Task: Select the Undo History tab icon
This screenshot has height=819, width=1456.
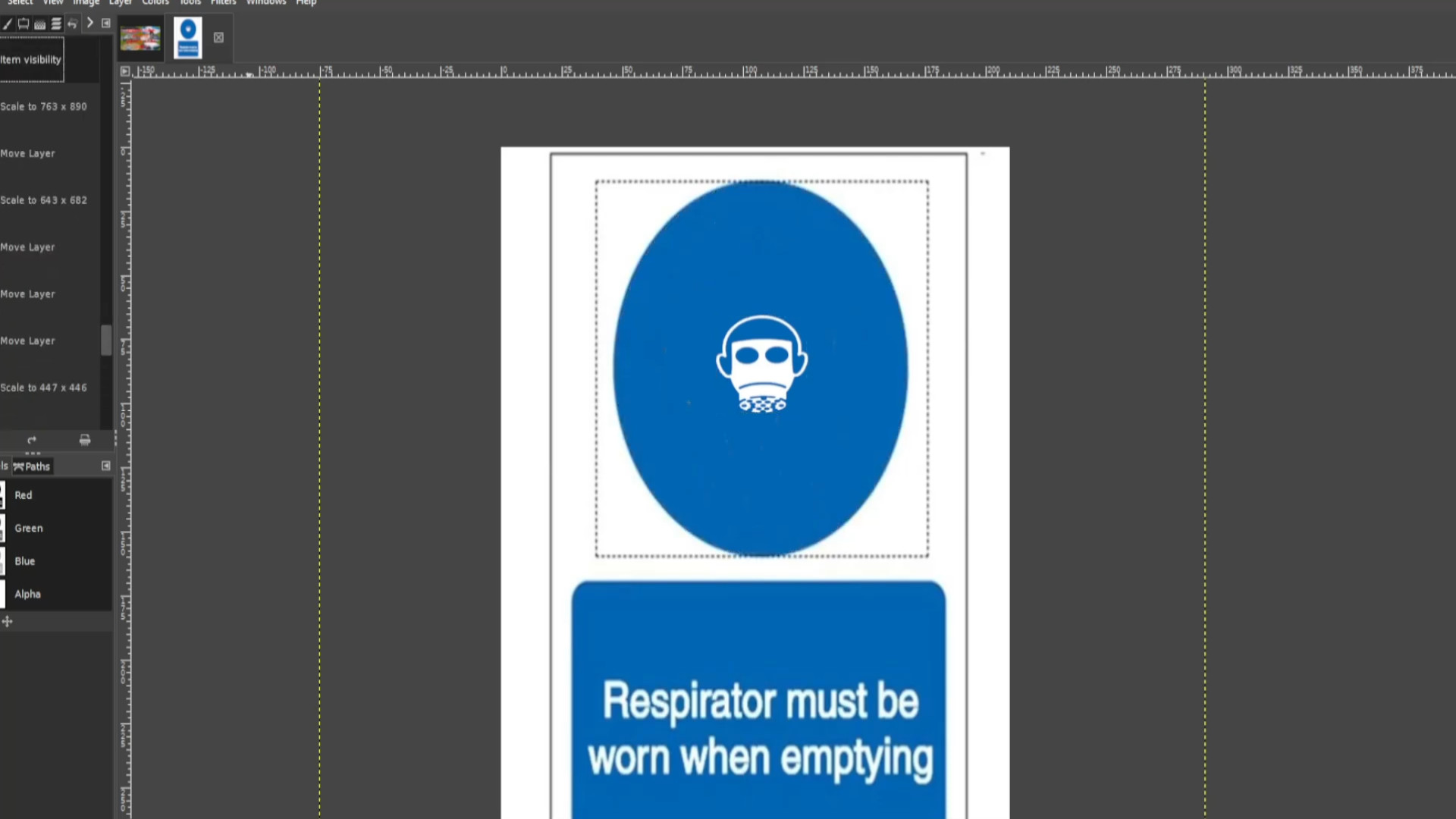Action: [x=73, y=24]
